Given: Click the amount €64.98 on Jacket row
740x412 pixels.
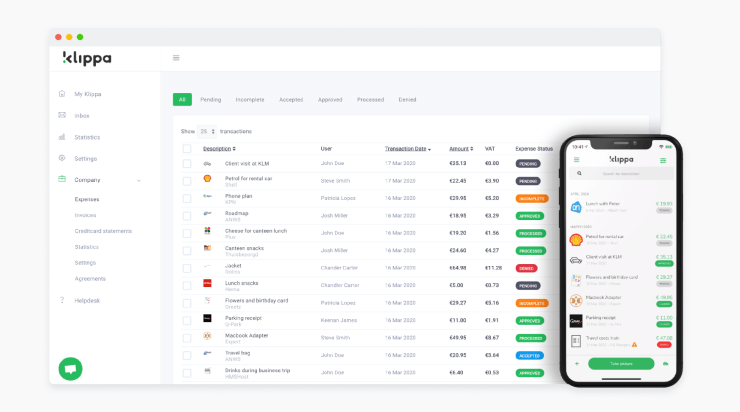Looking at the screenshot, I should (x=458, y=268).
